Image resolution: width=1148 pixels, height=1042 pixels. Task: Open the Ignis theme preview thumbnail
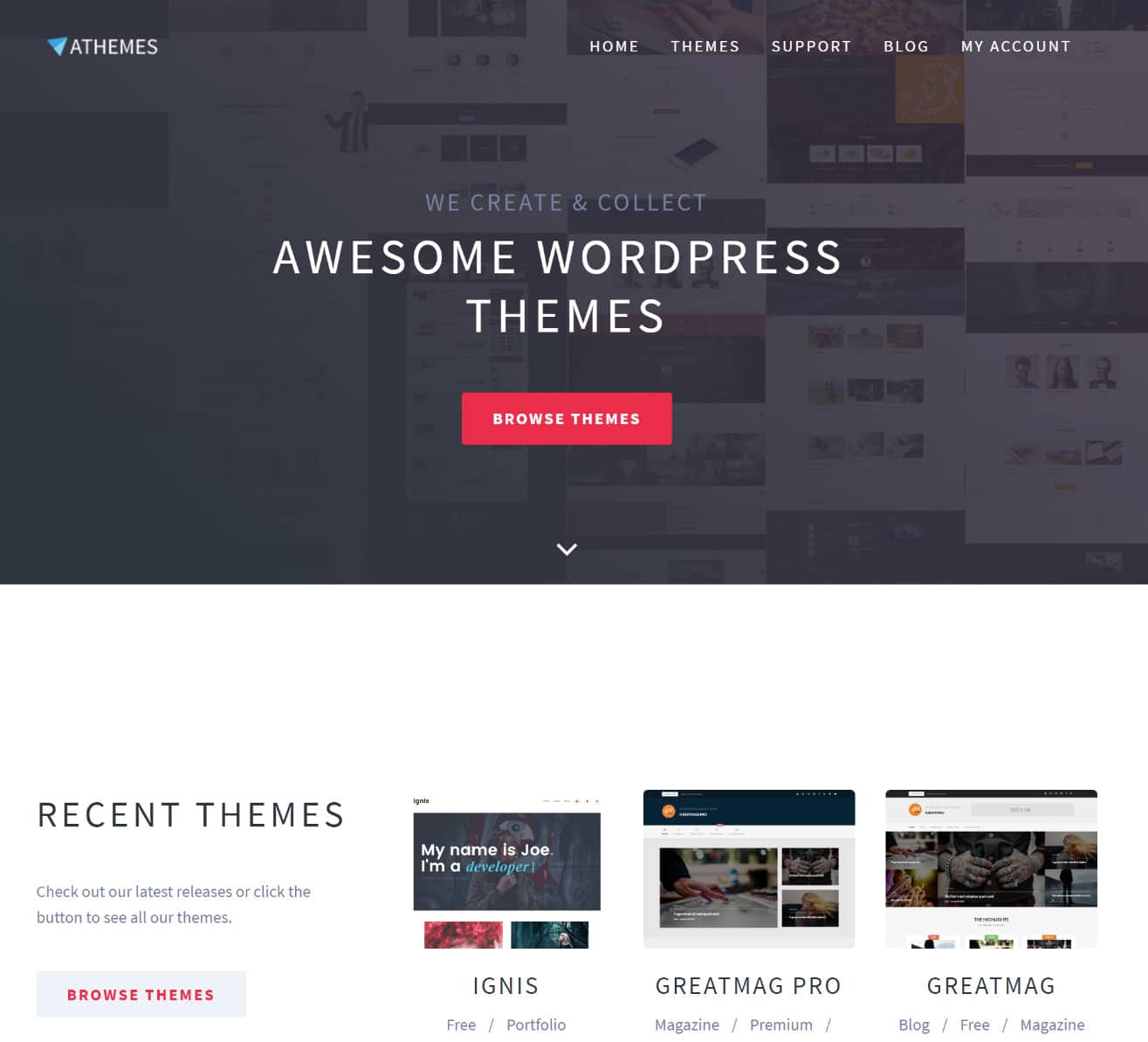pos(506,869)
